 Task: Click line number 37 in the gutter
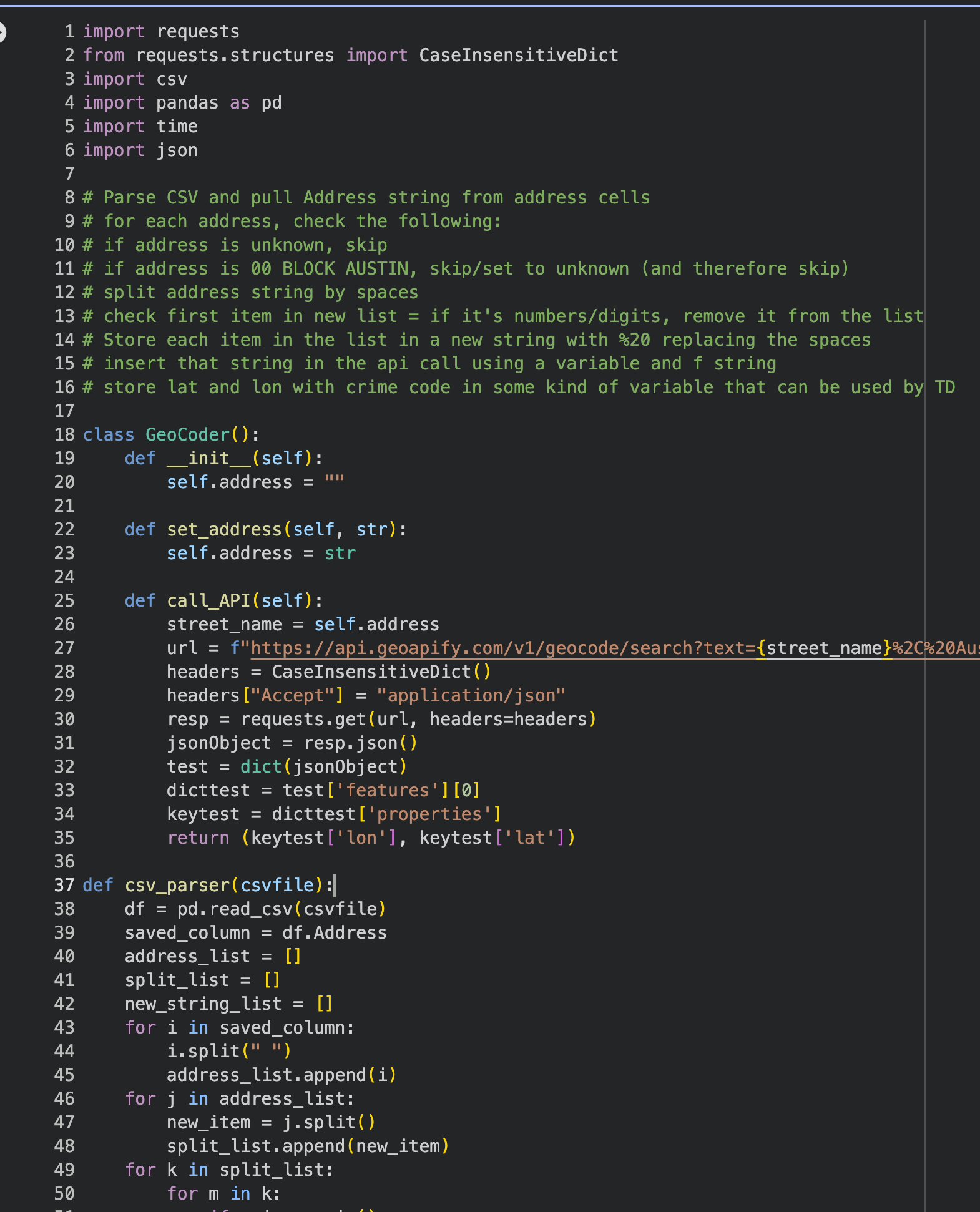(64, 886)
